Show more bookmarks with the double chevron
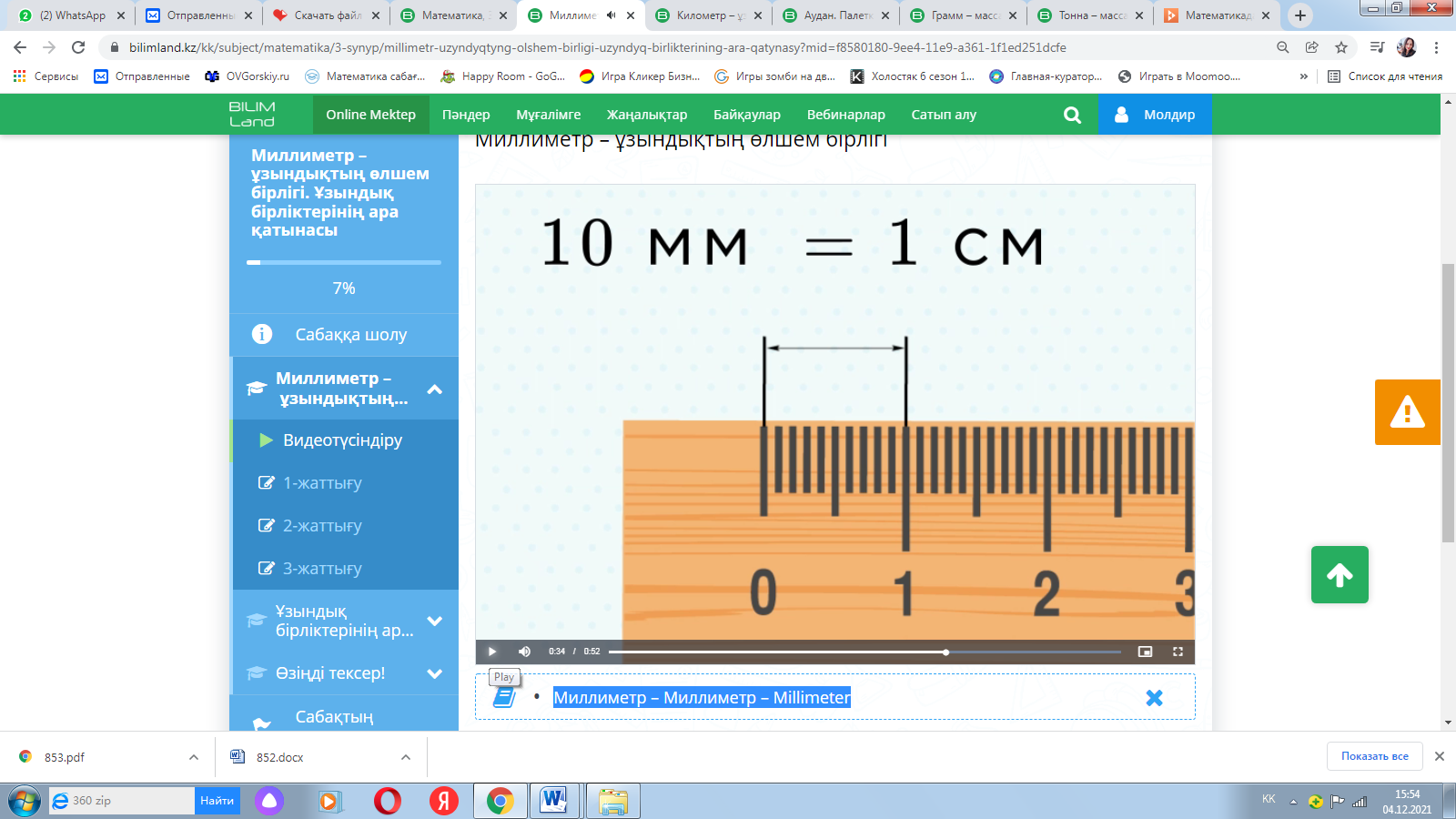This screenshot has height=819, width=1456. click(x=1304, y=76)
